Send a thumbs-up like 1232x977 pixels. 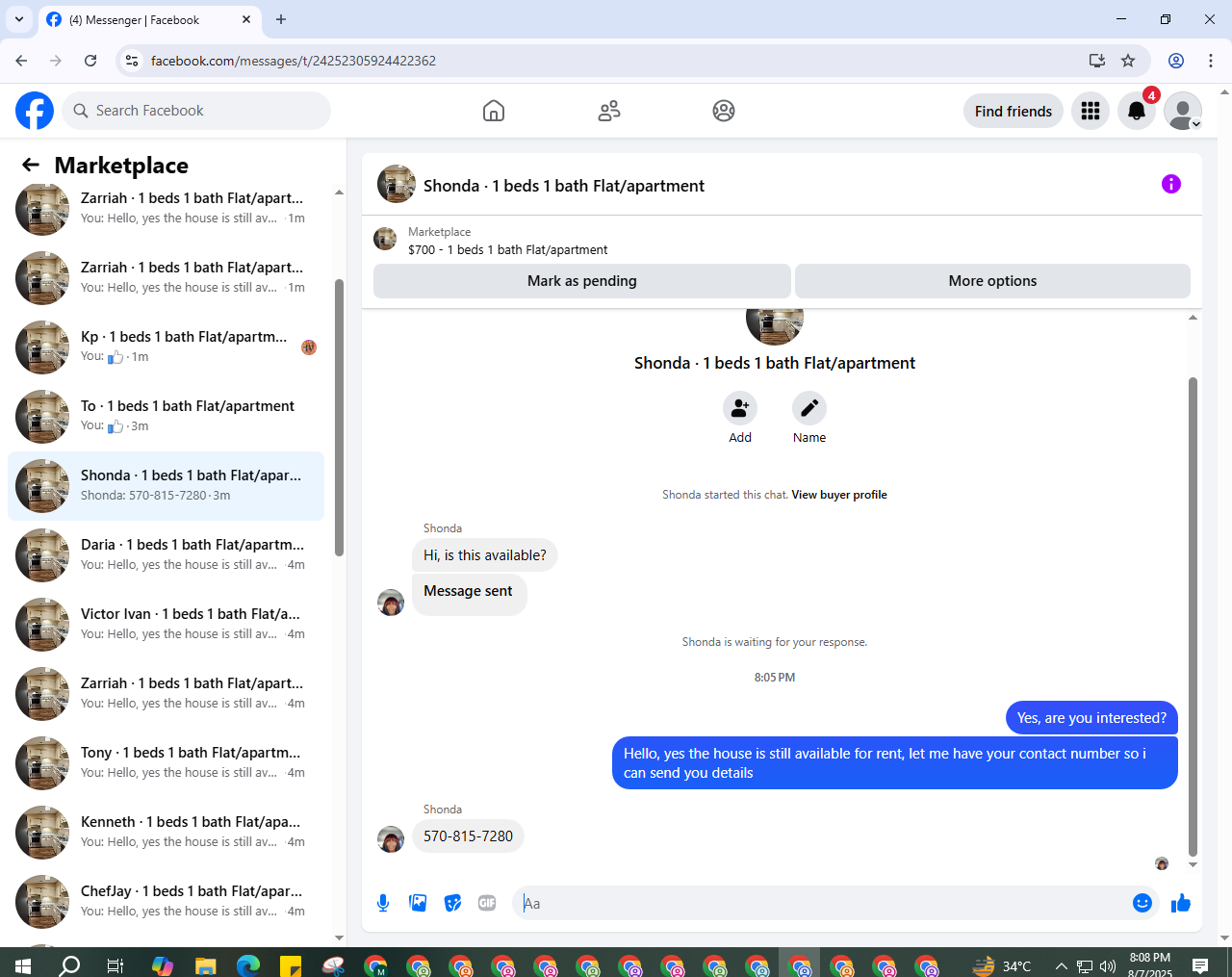click(x=1181, y=903)
